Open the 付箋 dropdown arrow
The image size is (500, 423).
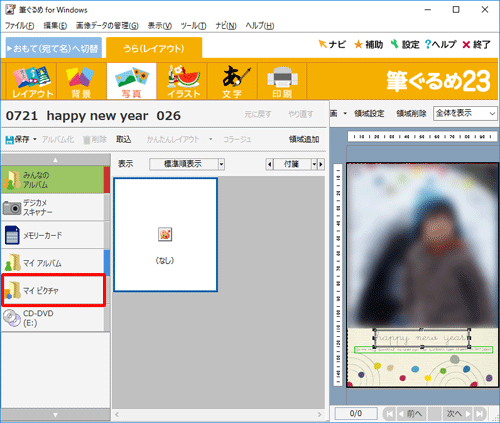(314, 164)
